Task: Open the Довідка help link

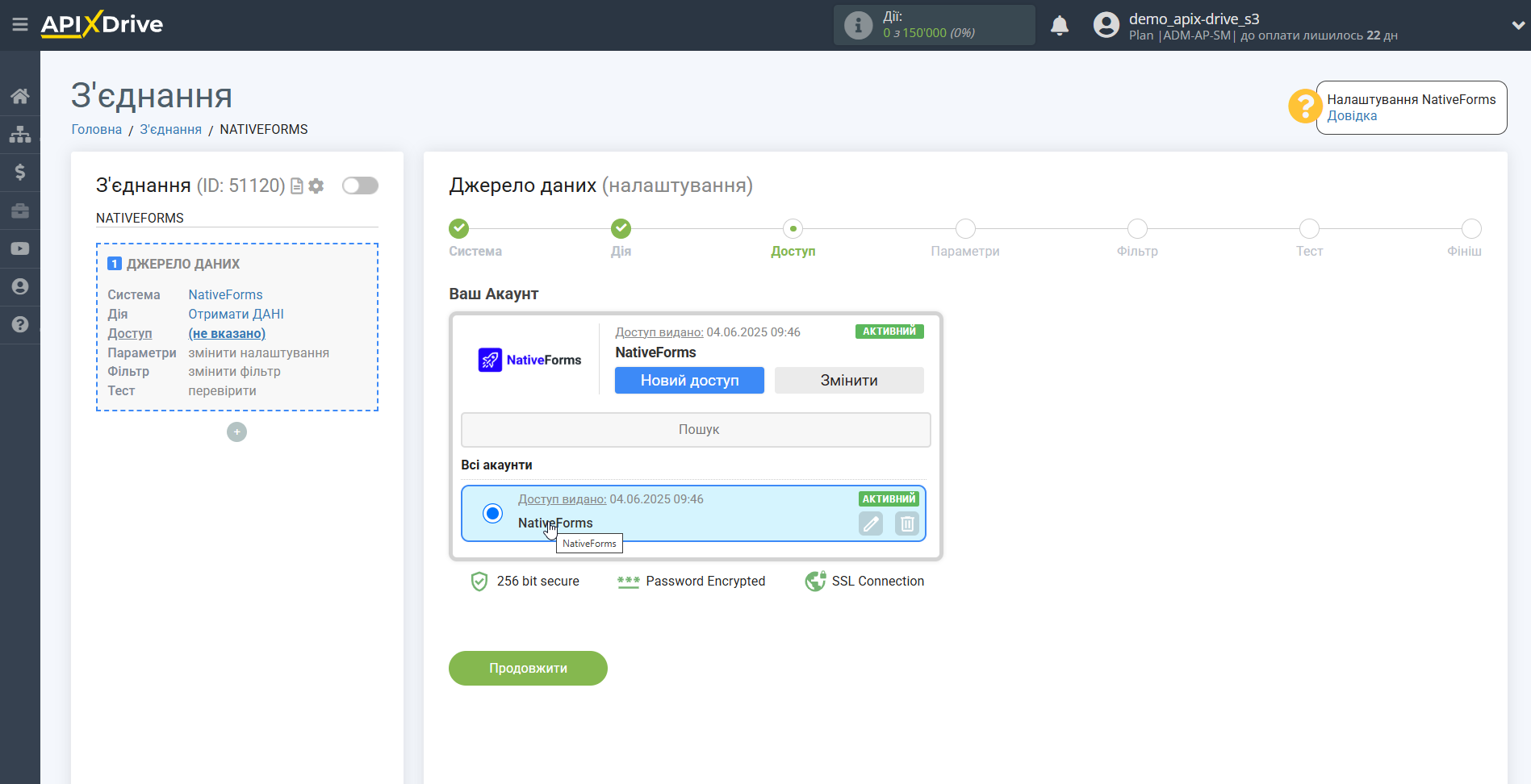Action: click(x=1352, y=115)
